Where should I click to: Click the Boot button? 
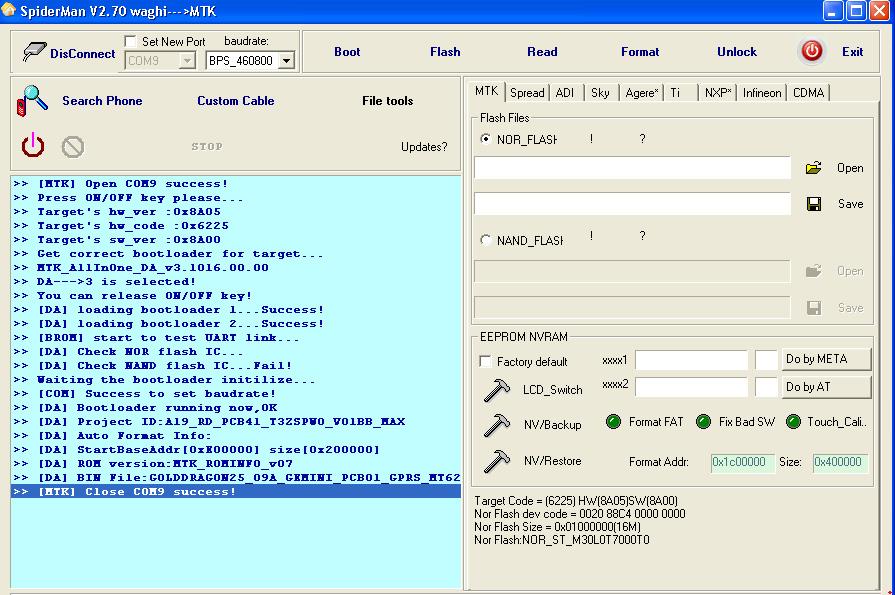pyautogui.click(x=347, y=51)
